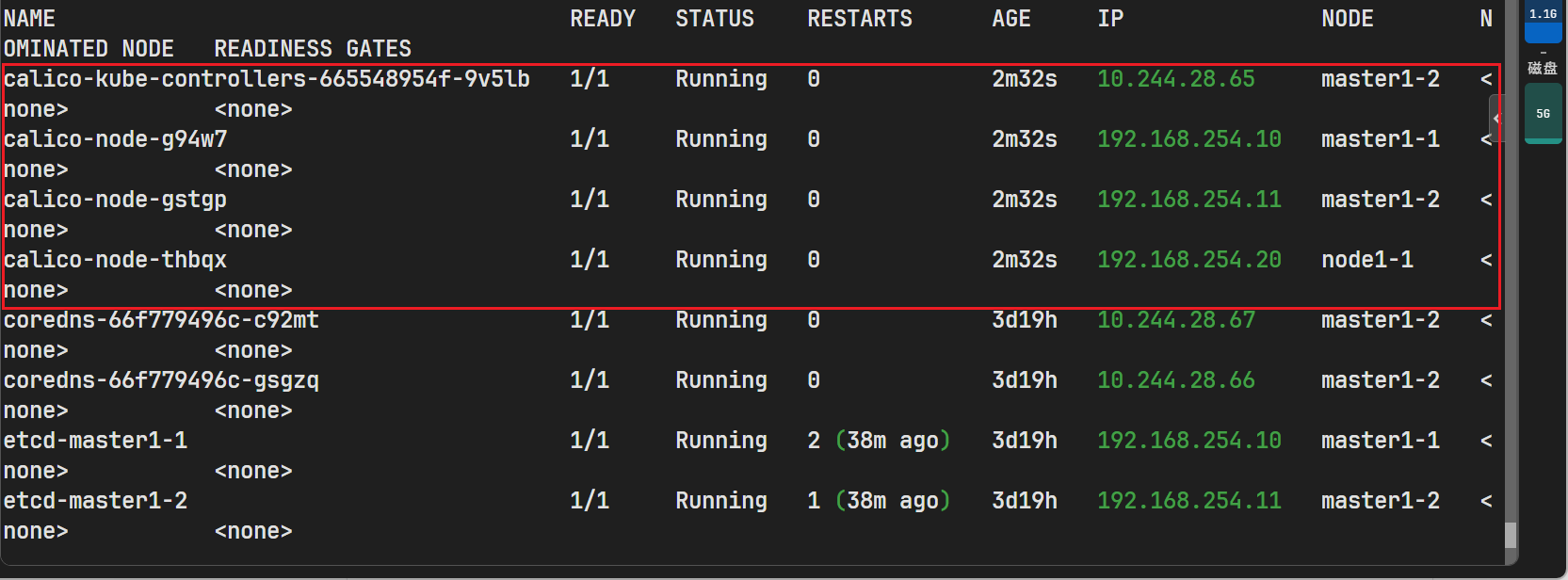Click the restart count for etcd-master1-2
This screenshot has width=1568, height=580.
tap(814, 501)
